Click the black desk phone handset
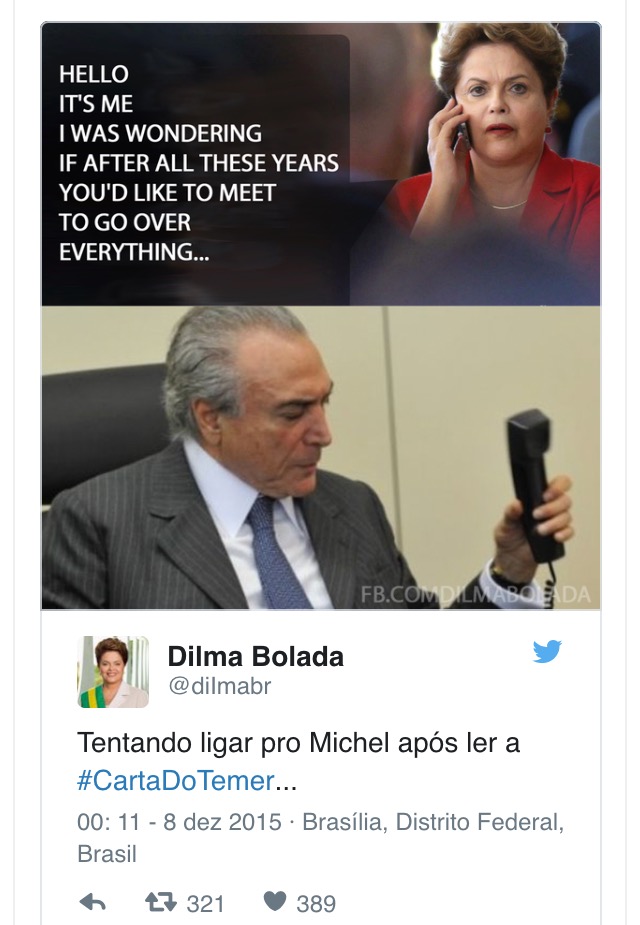Screen dimensions: 640x925 pos(533,485)
